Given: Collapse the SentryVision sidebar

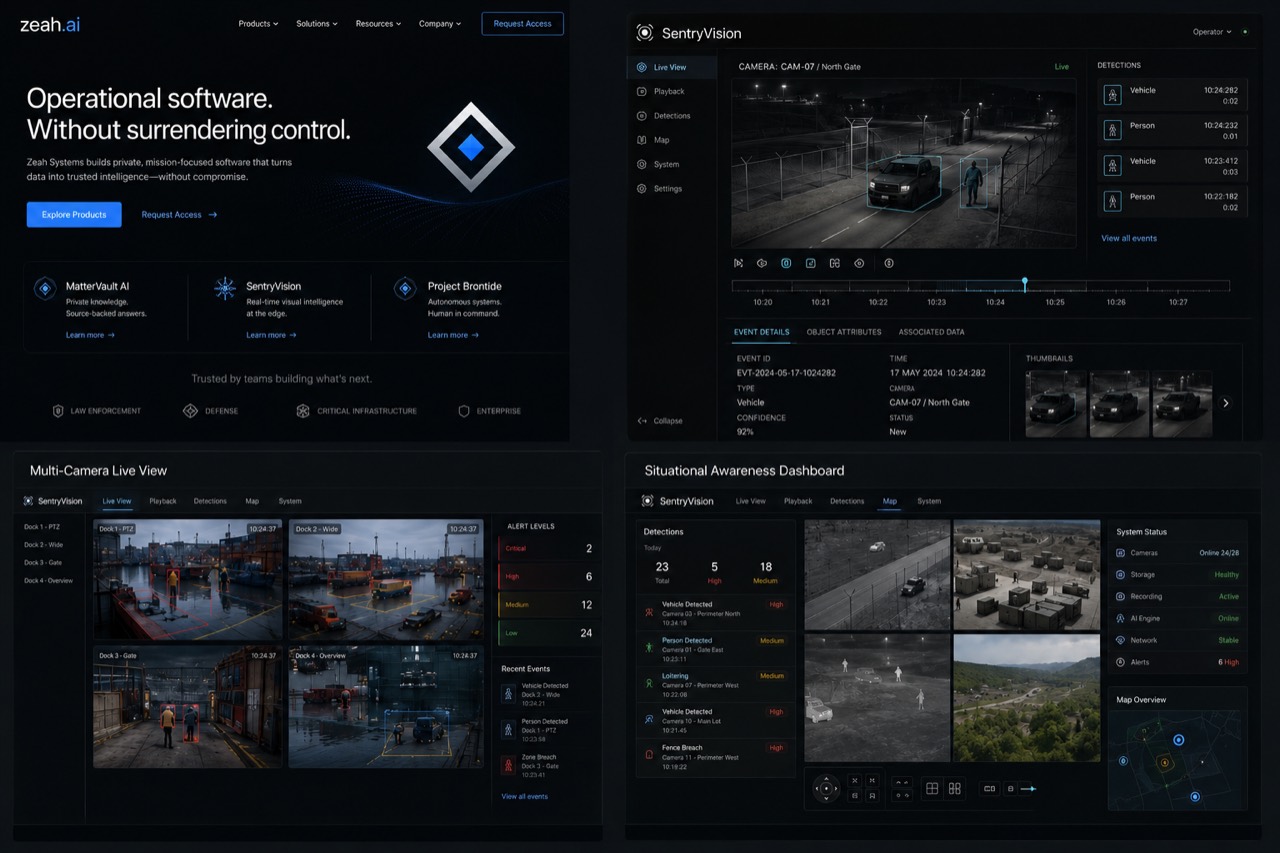Looking at the screenshot, I should 660,421.
